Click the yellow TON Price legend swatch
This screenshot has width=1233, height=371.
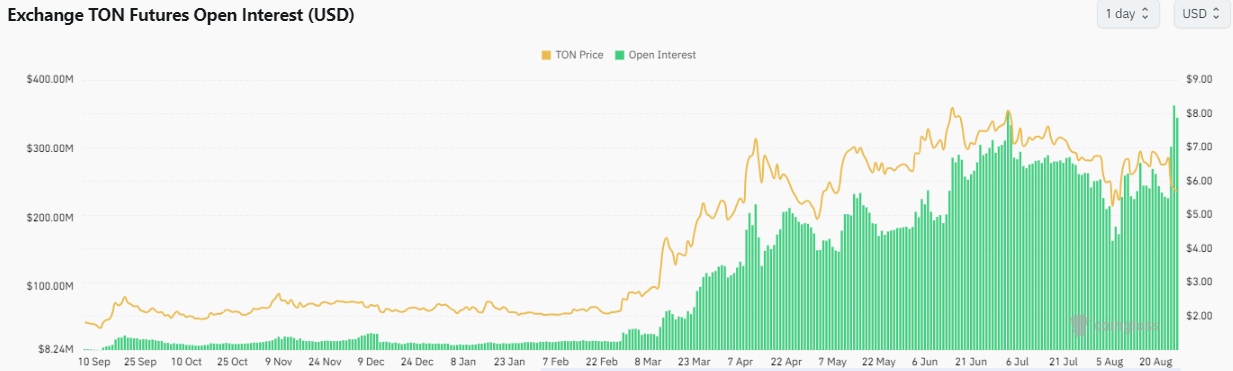(x=546, y=55)
